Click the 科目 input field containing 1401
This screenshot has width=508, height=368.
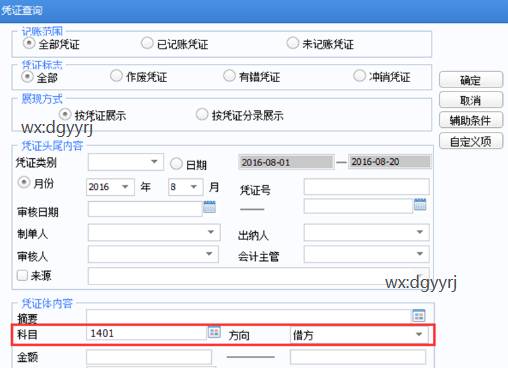tap(147, 333)
